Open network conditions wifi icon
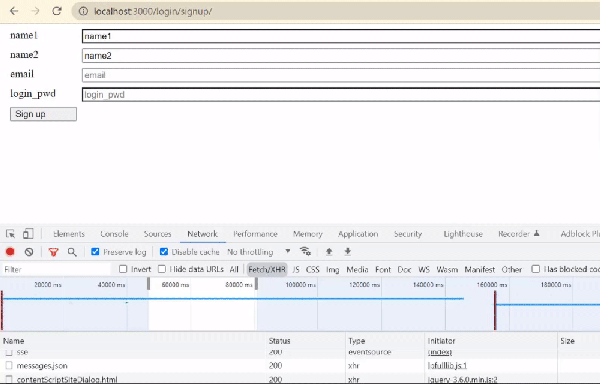Screen dimensions: 600x384 click(x=305, y=251)
